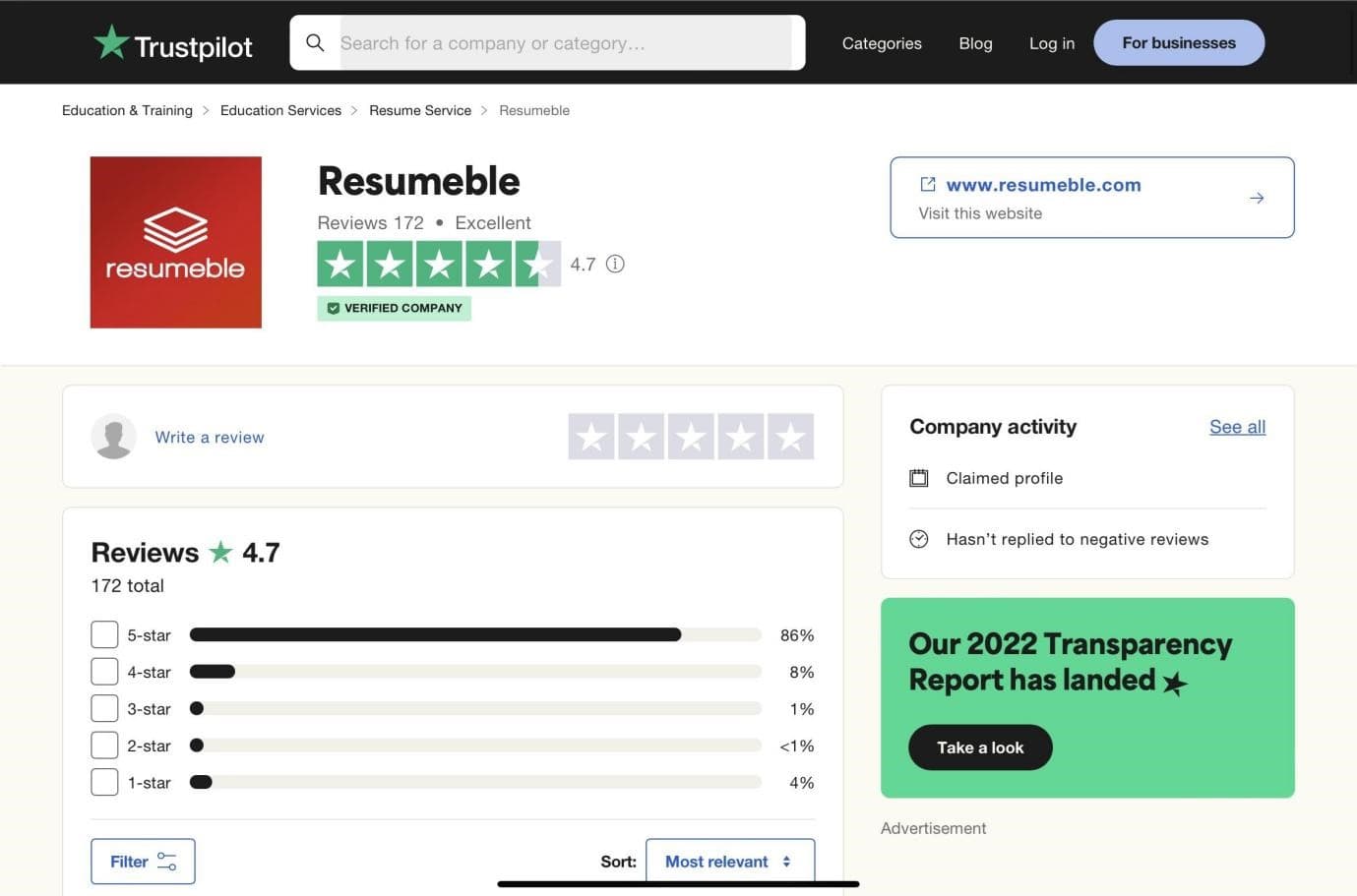Click the user avatar beside Write a review
The width and height of the screenshot is (1357, 896).
click(x=114, y=437)
